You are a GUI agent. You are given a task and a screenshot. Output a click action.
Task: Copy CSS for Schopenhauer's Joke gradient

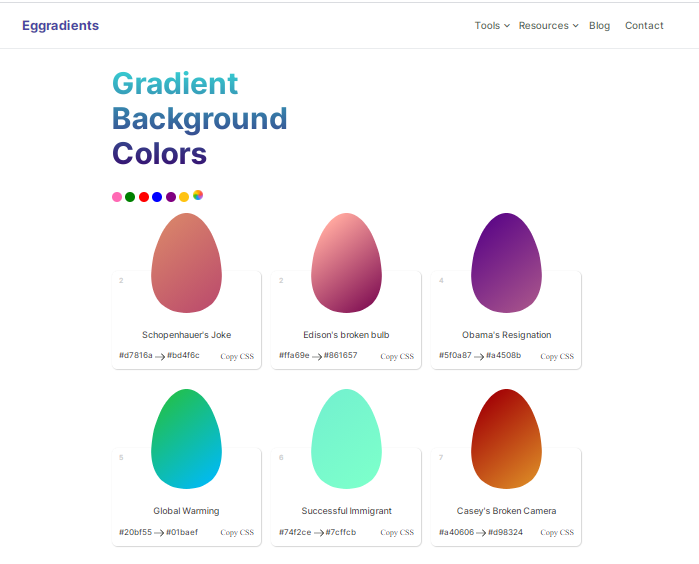[x=237, y=356]
